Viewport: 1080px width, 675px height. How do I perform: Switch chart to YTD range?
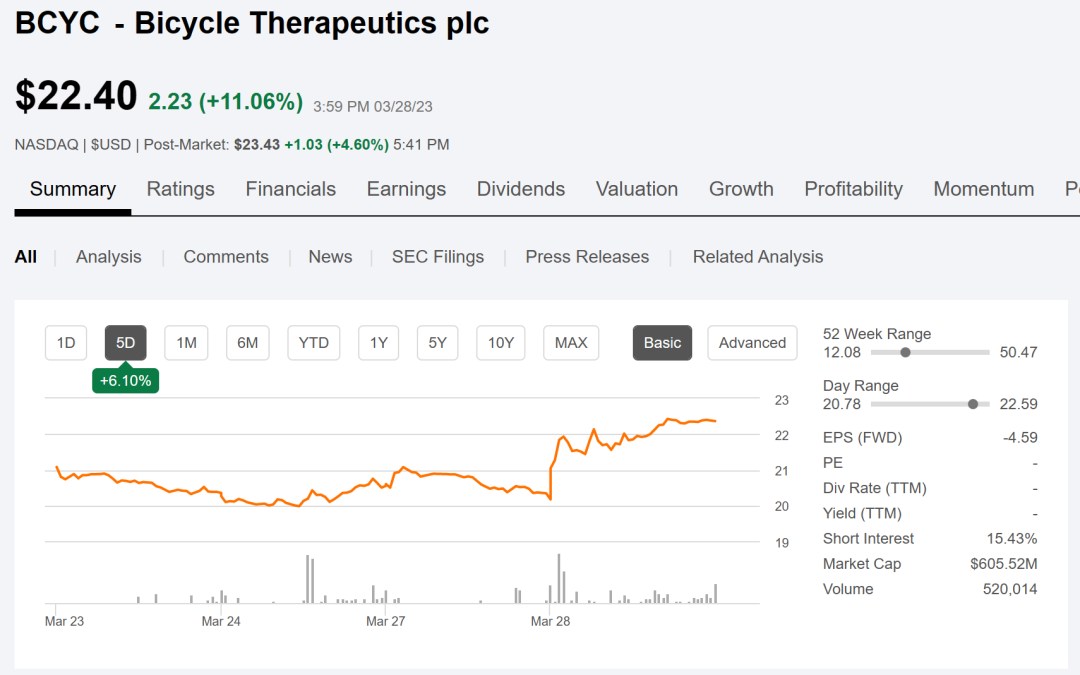point(313,343)
